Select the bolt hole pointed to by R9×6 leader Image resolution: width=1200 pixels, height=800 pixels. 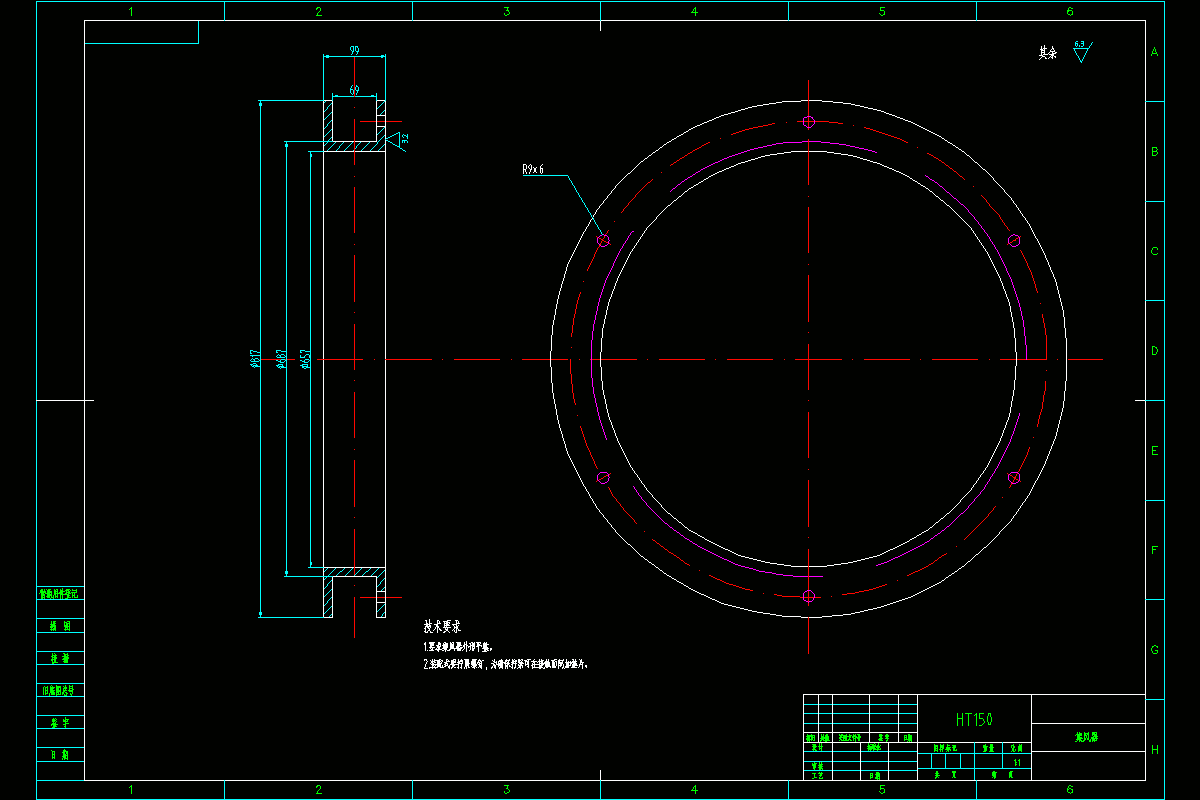point(603,240)
